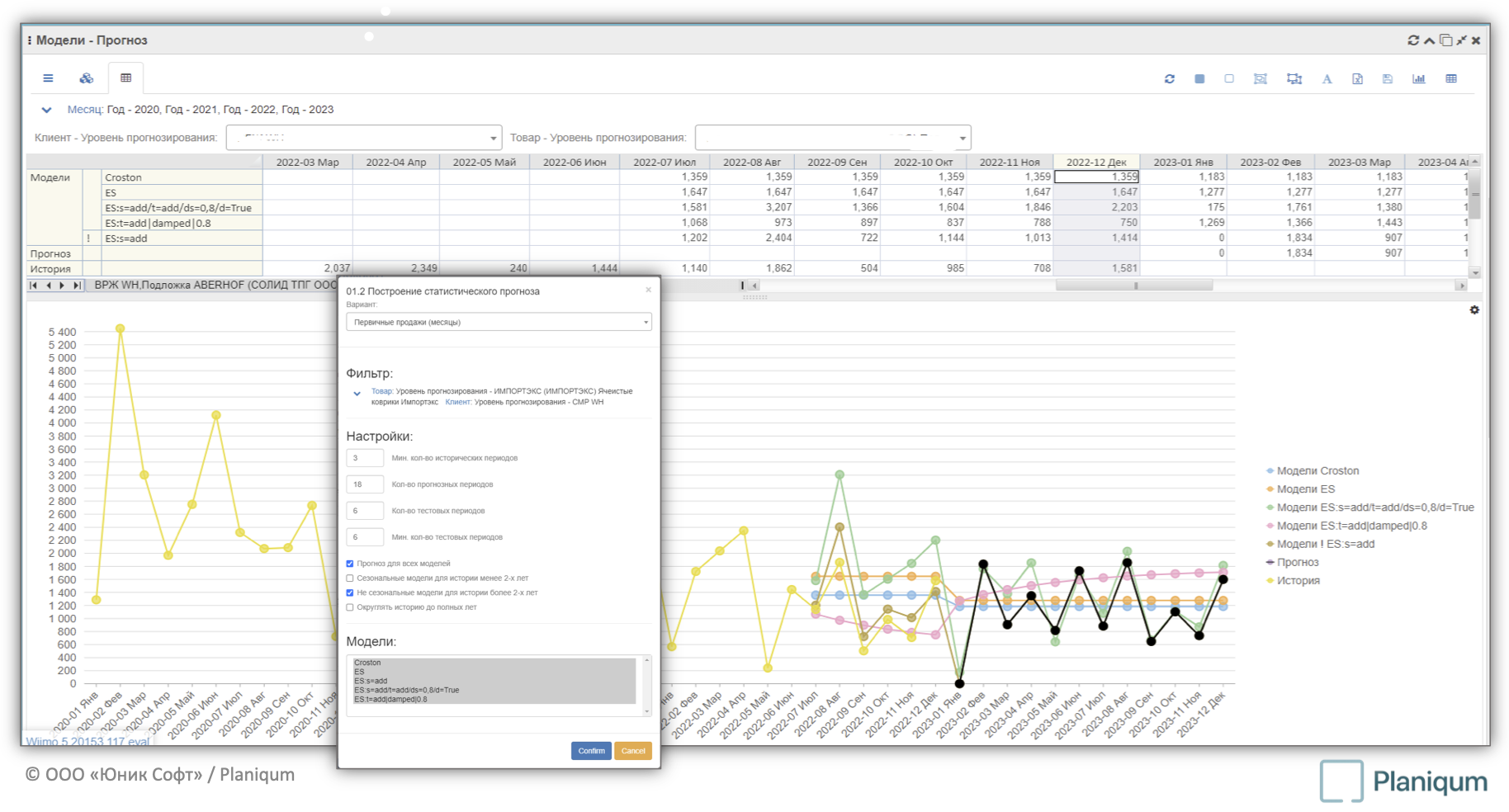This screenshot has width=1509, height=812.
Task: Click the font 'A' formatting icon
Action: tap(1327, 79)
